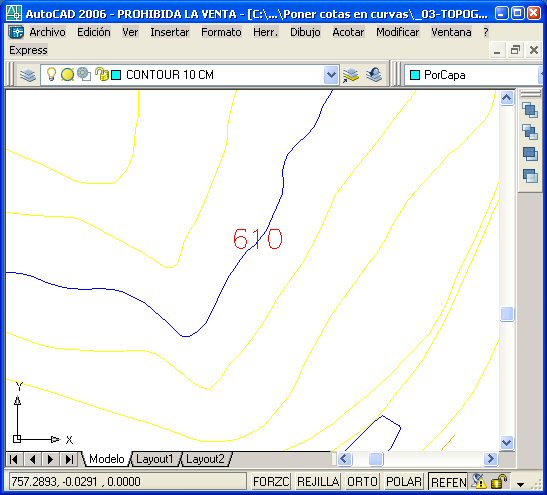Switch to the Layout1 tab
The height and width of the screenshot is (495, 547).
coord(155,459)
